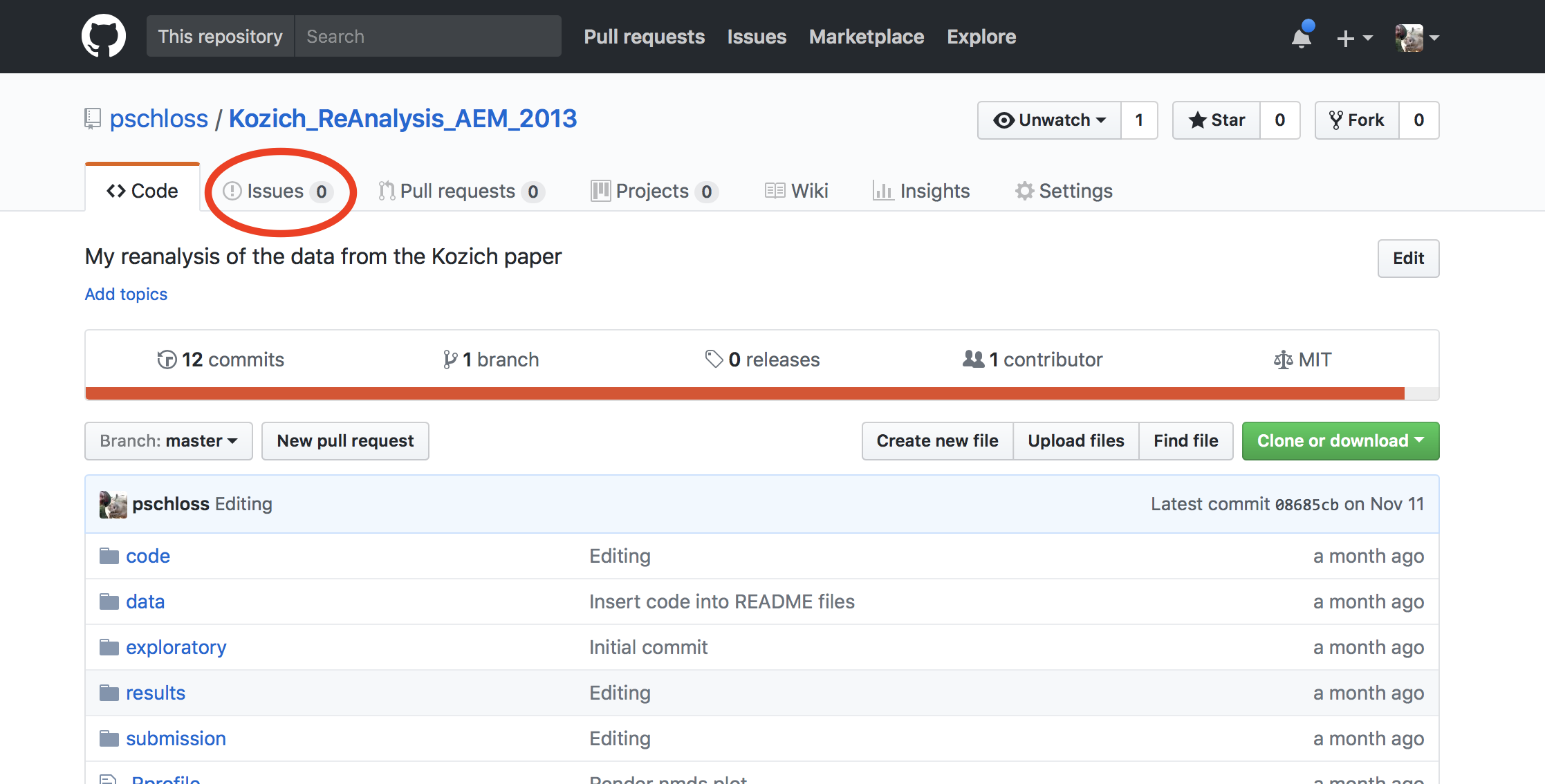Switch to the Projects tab
The width and height of the screenshot is (1545, 784).
[654, 191]
